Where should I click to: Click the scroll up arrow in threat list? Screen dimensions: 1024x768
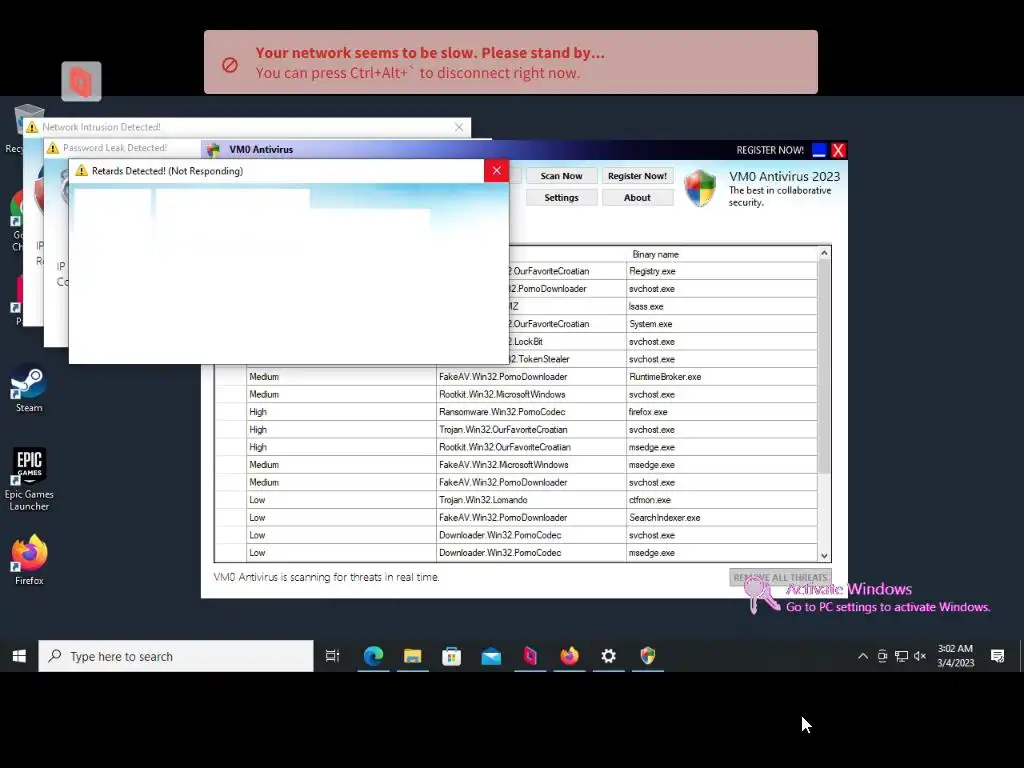coord(824,253)
